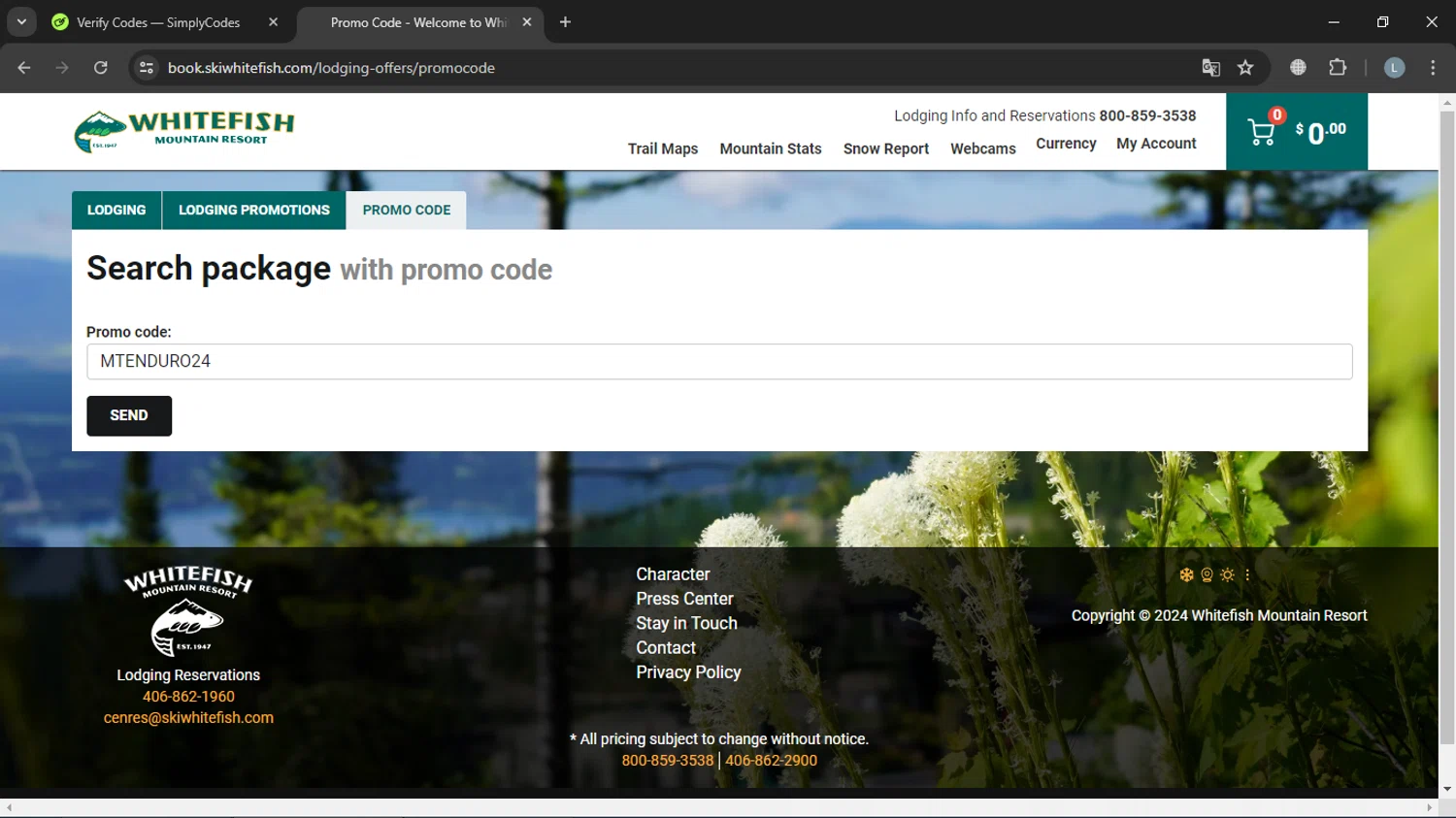Click into the Promo code input field

coord(719,362)
